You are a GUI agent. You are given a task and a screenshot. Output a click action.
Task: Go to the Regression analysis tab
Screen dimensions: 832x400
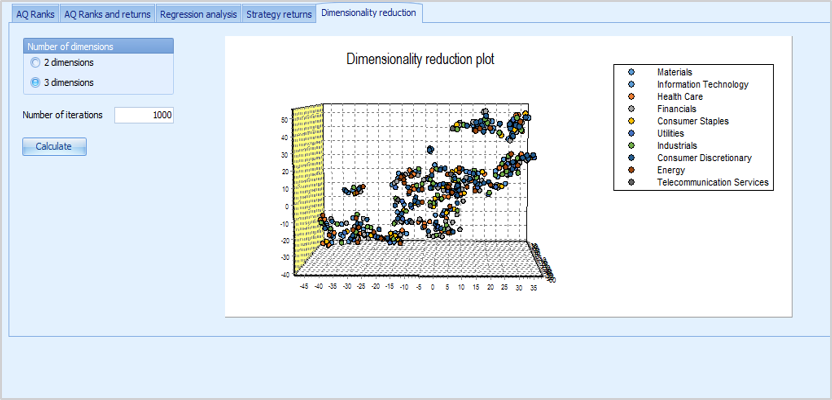[x=199, y=15]
